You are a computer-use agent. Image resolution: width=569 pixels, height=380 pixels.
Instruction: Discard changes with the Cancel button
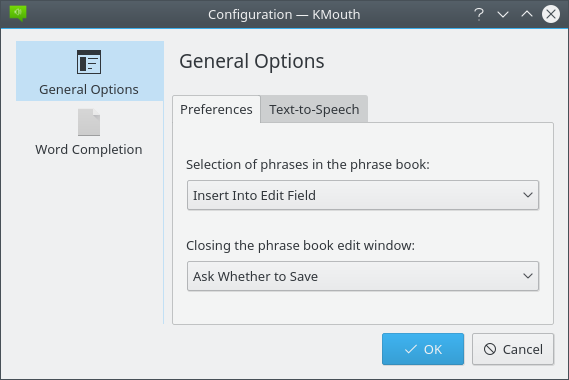click(513, 349)
